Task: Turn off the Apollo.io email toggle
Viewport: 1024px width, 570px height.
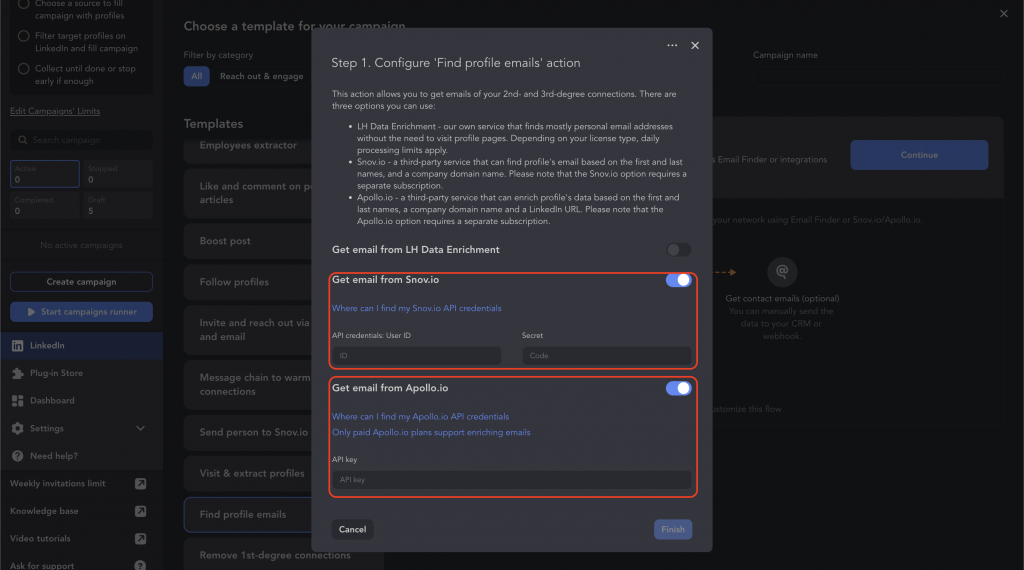Action: point(678,388)
